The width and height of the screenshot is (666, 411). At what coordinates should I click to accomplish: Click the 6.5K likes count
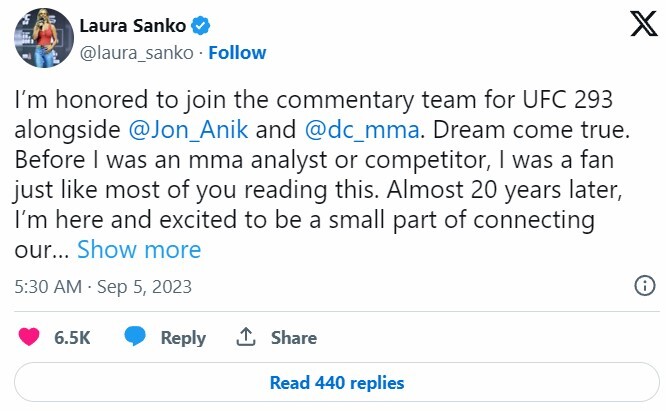pyautogui.click(x=72, y=338)
